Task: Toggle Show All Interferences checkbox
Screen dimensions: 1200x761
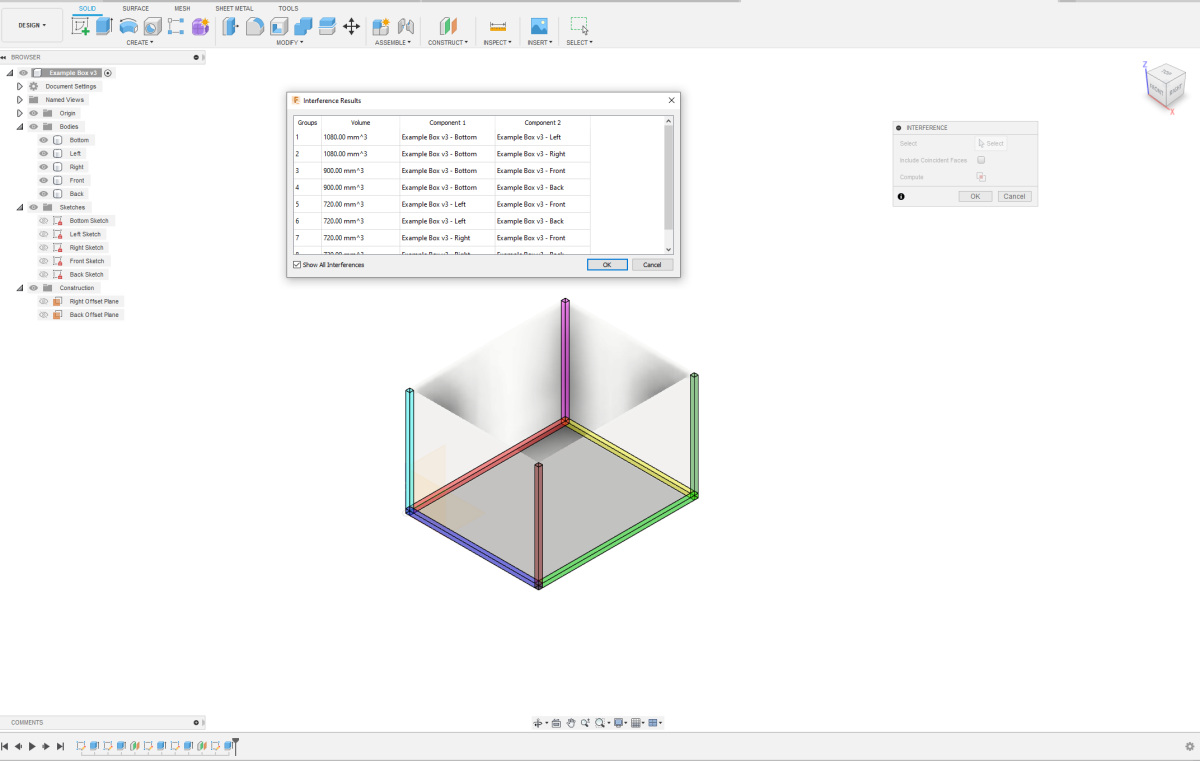Action: (297, 265)
